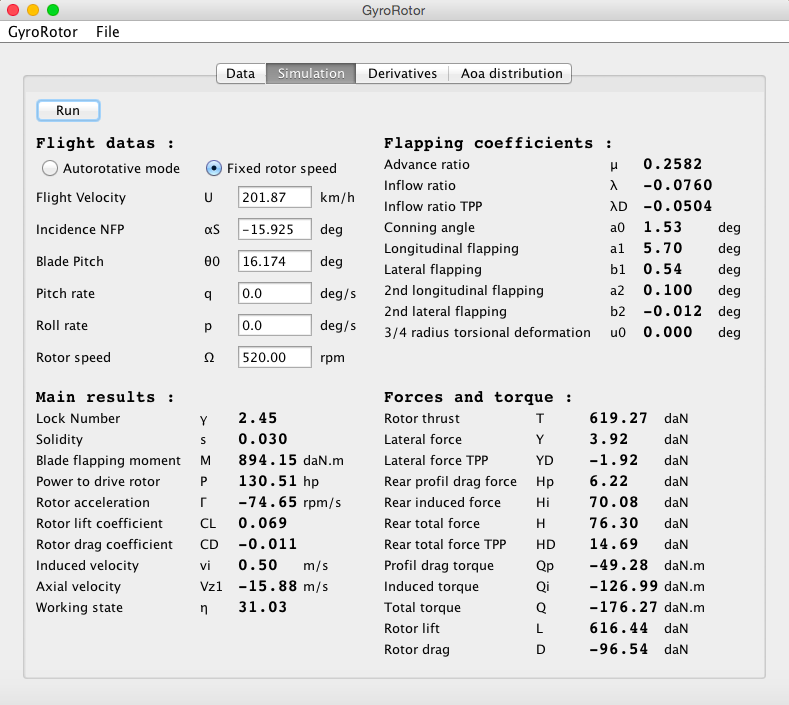
Task: Select Working state value 31.03
Action: click(x=263, y=607)
